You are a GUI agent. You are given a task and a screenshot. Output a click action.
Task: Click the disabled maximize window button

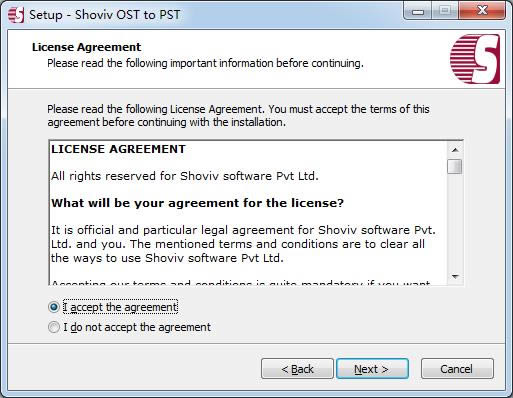tap(445, 11)
